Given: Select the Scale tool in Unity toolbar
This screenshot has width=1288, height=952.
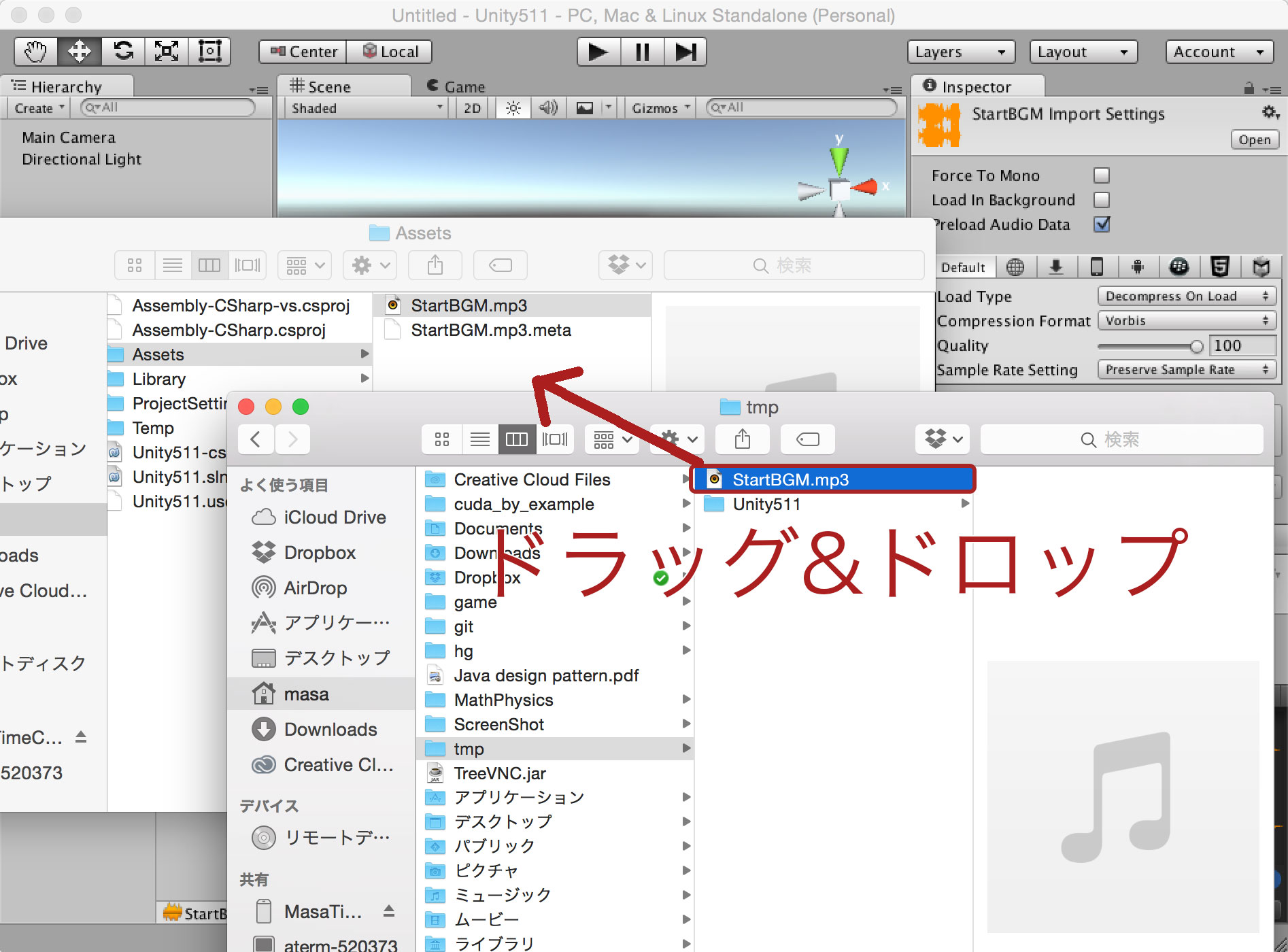Looking at the screenshot, I should coord(167,52).
